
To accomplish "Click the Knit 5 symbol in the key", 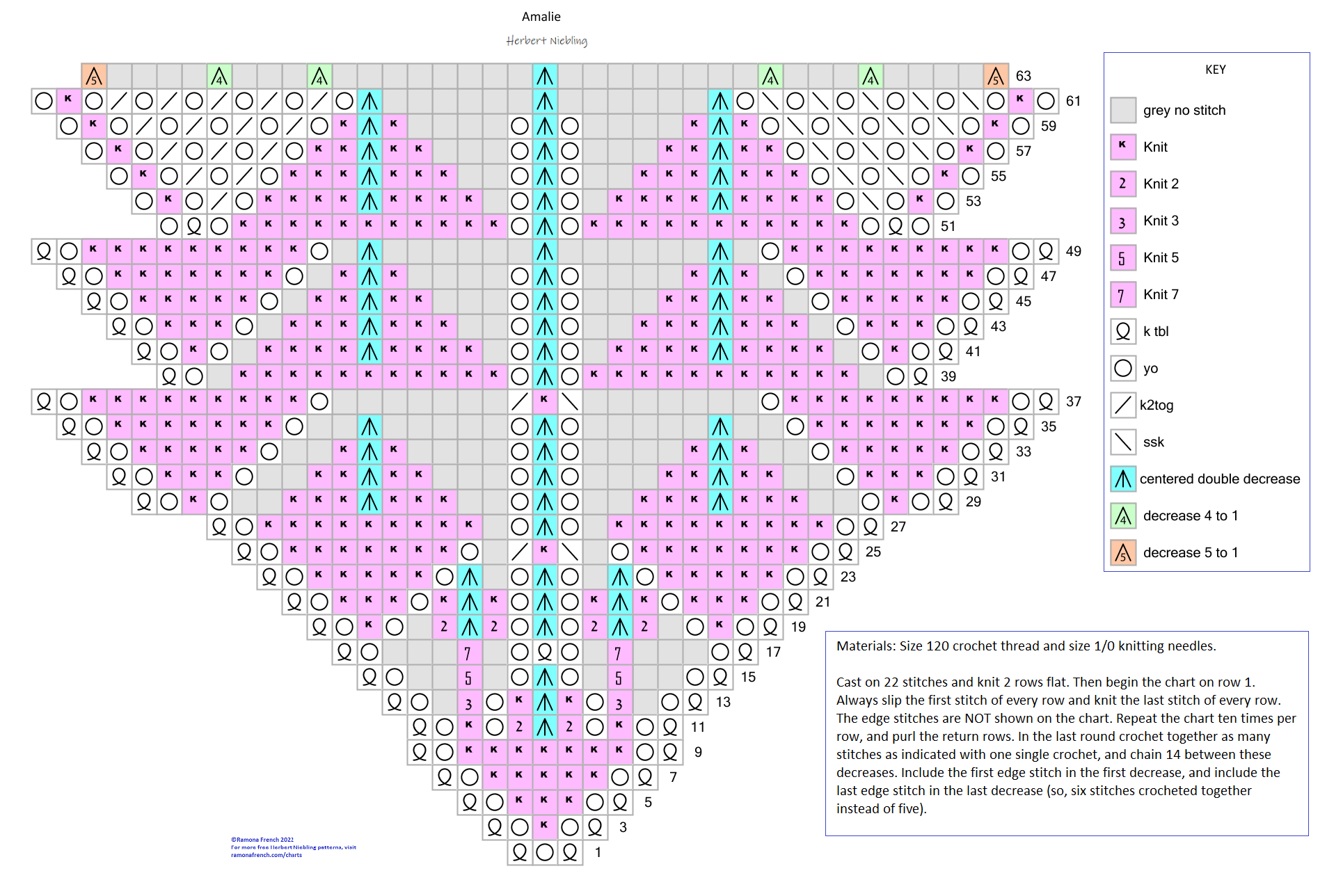I will 1122,258.
